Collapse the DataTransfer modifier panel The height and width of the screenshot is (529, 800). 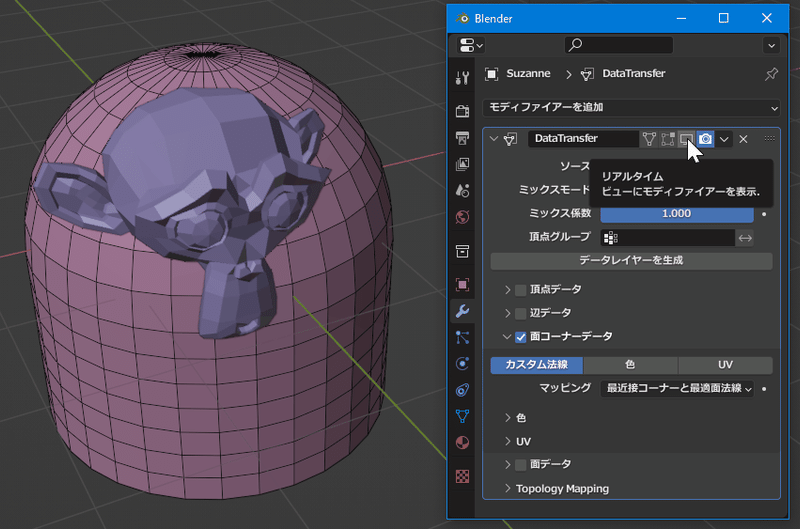coord(493,139)
